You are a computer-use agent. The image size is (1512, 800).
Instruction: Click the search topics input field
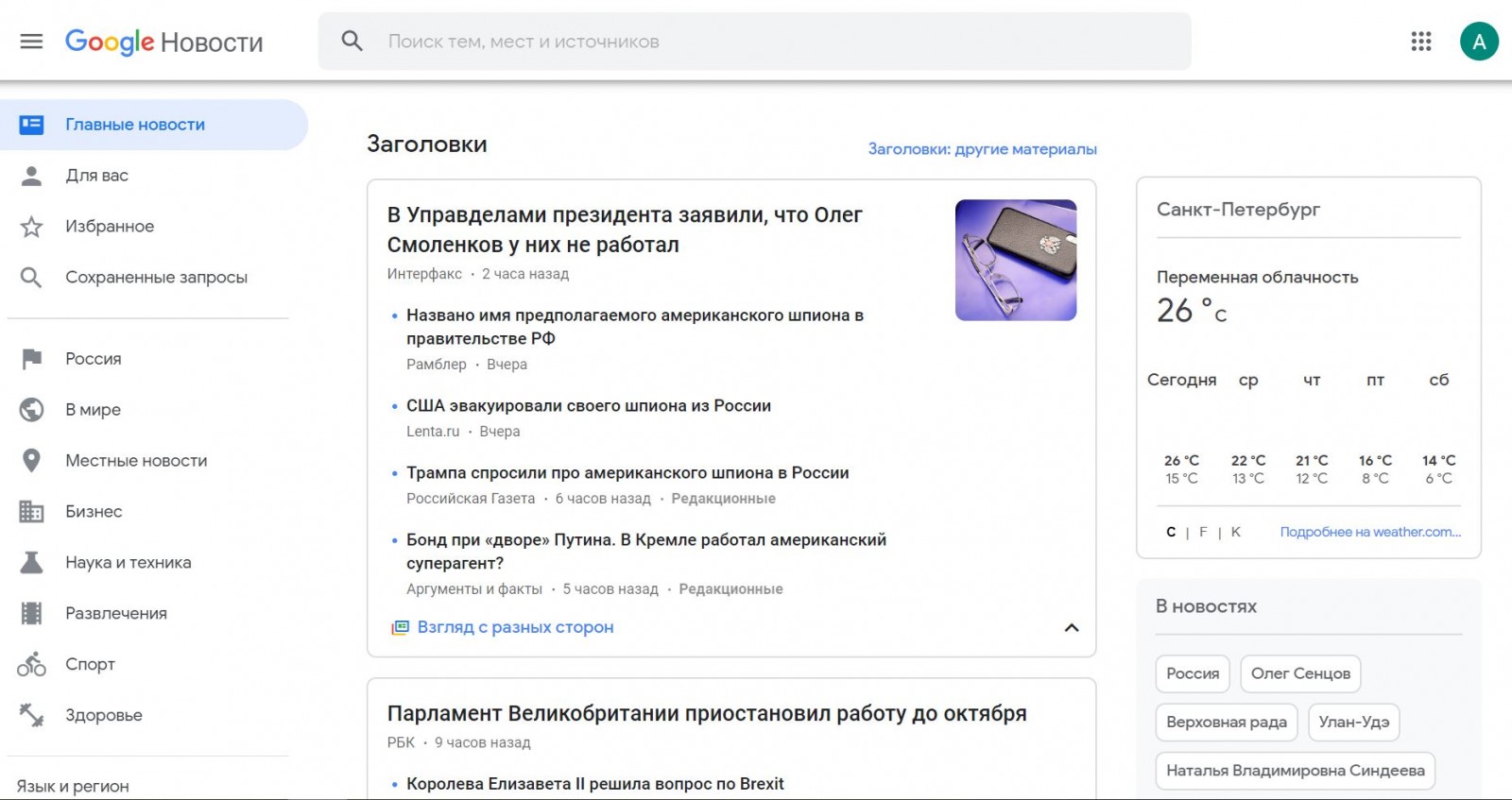click(754, 42)
